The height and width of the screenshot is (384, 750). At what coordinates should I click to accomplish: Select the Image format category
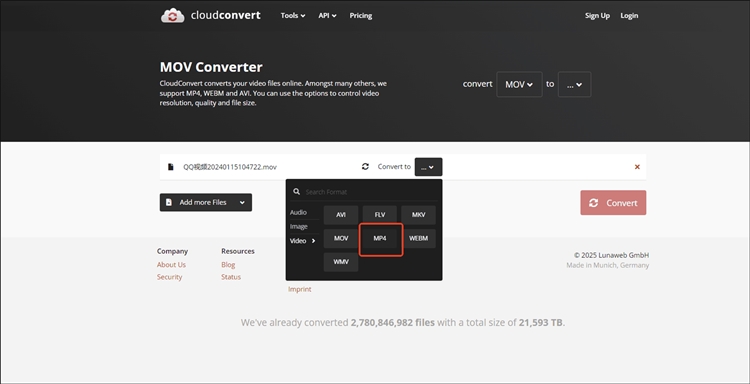tap(298, 226)
